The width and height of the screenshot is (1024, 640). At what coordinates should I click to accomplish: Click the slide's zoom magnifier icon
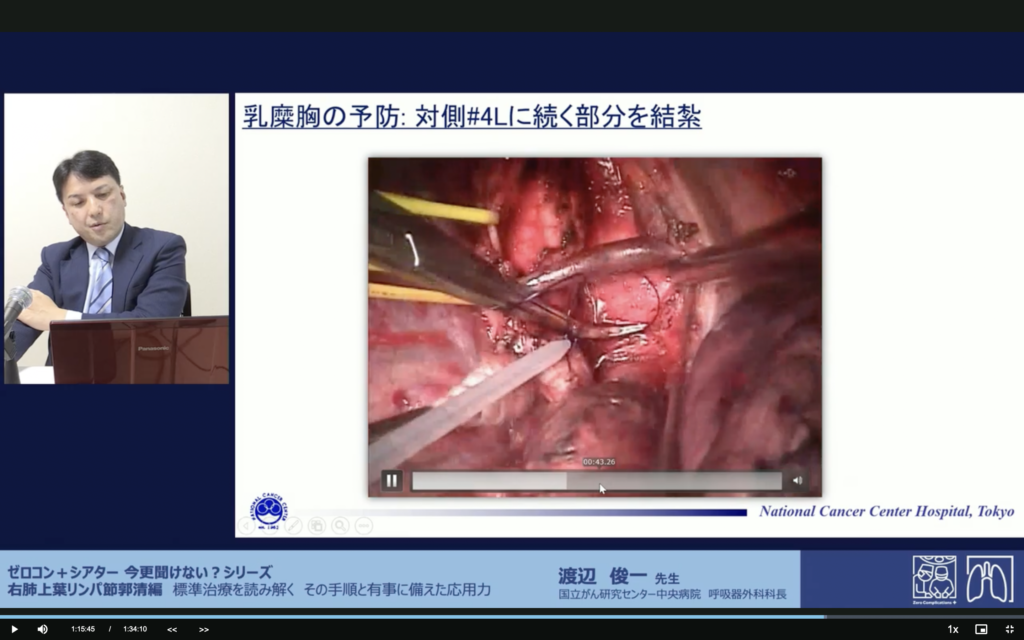340,525
